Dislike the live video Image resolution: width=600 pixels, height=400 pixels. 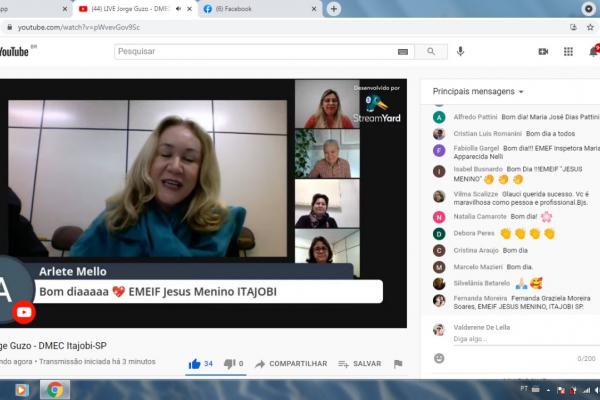click(x=229, y=364)
